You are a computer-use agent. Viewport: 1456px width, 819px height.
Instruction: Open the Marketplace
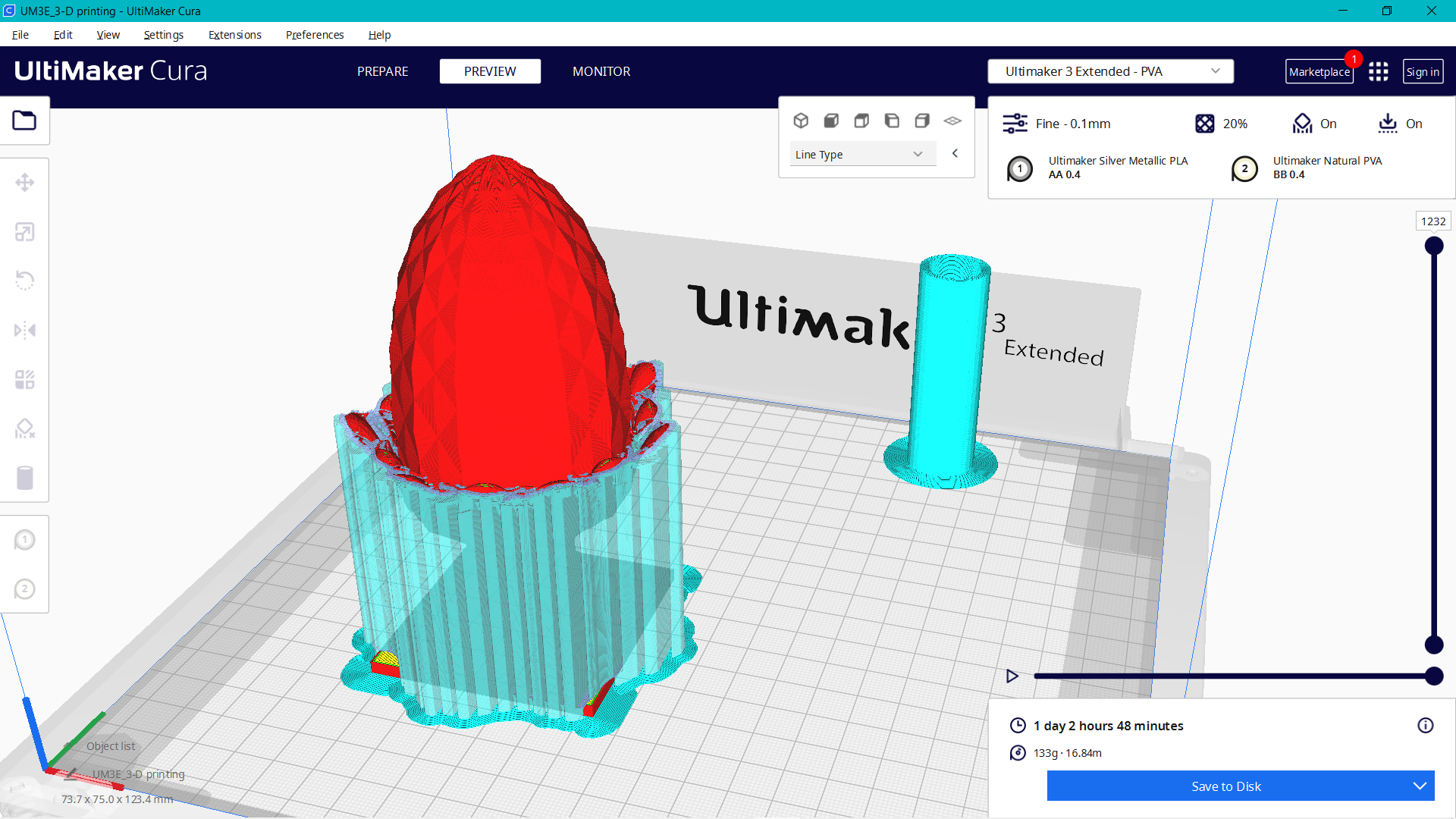click(1319, 71)
